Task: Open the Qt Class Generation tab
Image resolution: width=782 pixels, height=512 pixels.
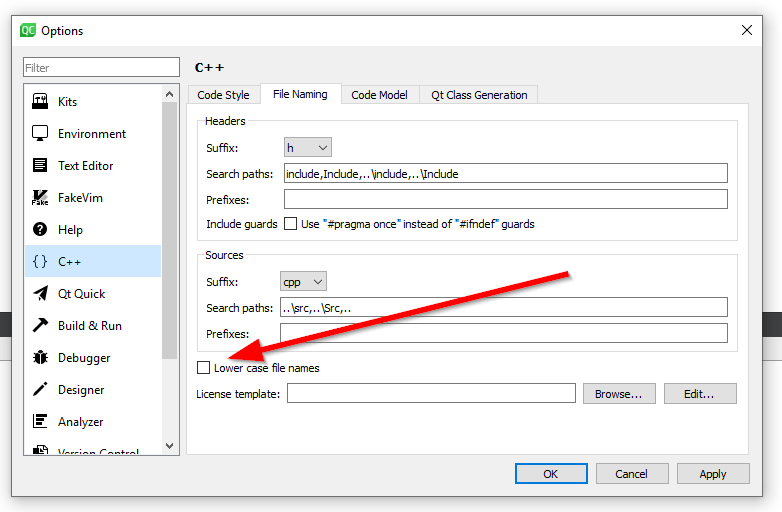Action: click(479, 95)
